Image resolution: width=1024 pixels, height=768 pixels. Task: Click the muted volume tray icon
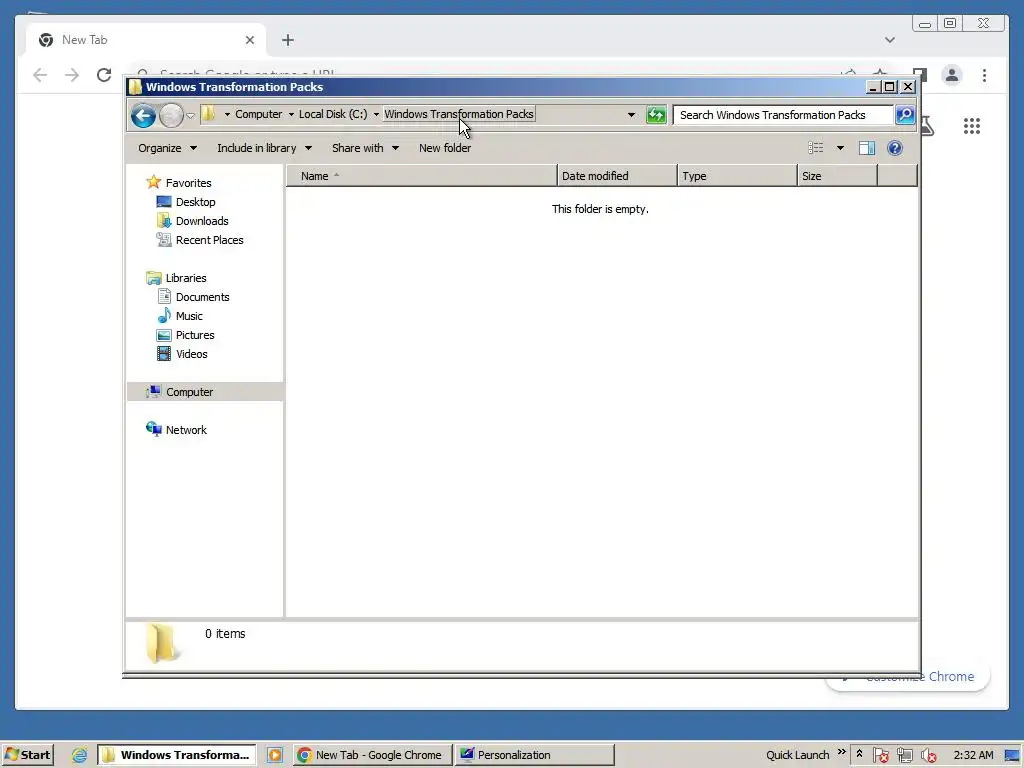[928, 756]
